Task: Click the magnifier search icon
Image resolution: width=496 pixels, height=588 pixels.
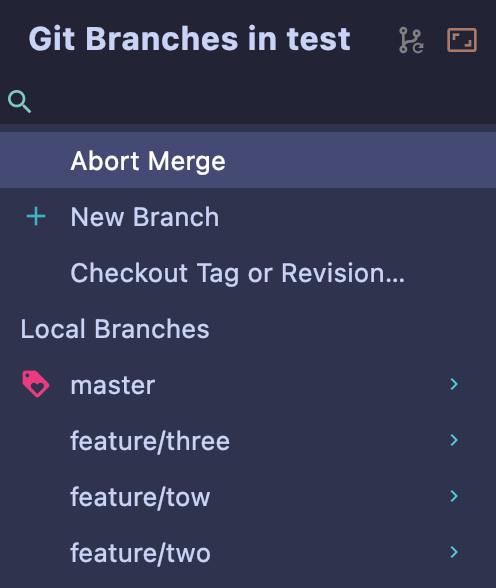Action: (19, 101)
